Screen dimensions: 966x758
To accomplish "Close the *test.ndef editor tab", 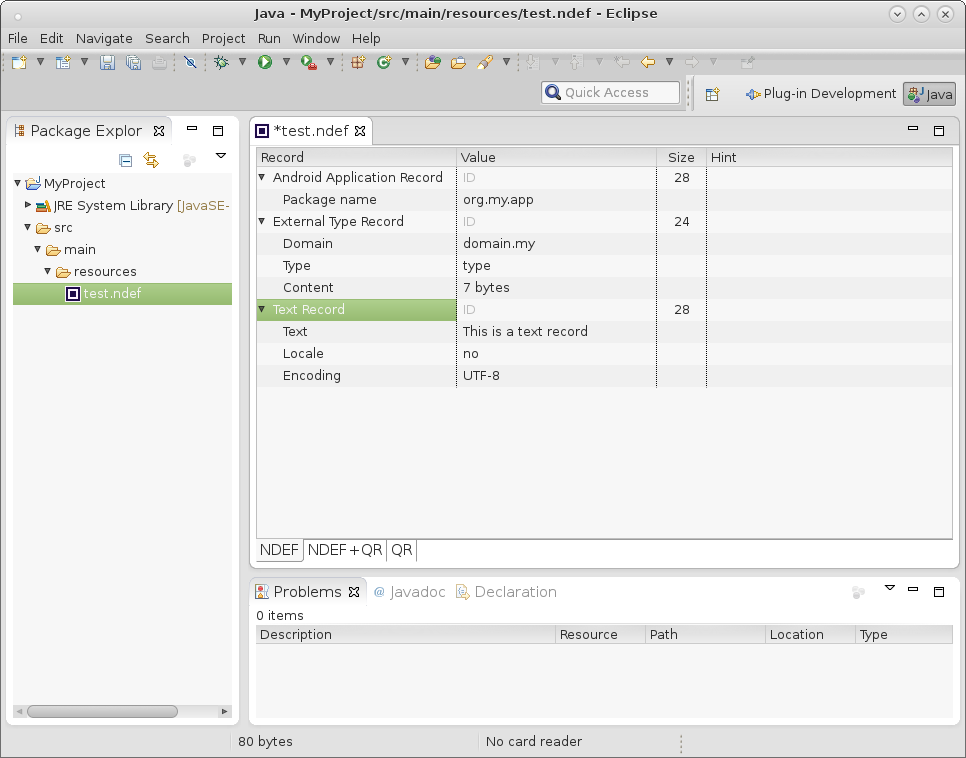I will [x=360, y=131].
